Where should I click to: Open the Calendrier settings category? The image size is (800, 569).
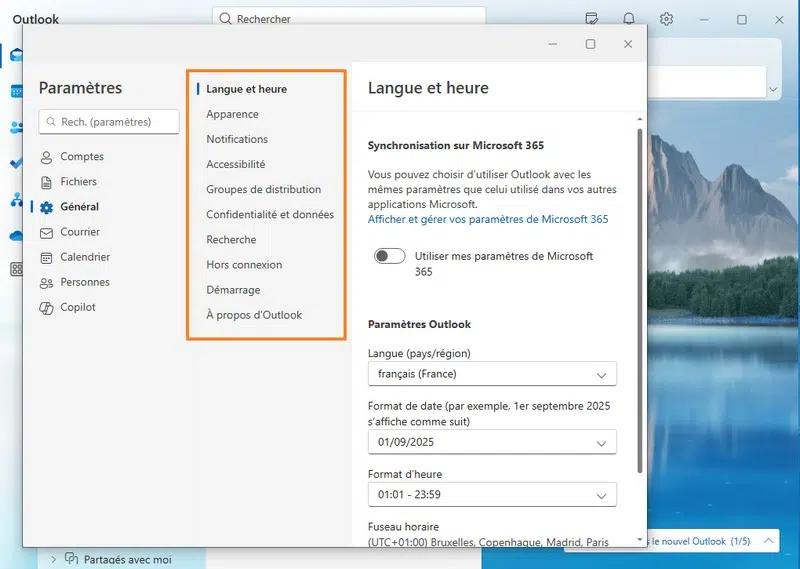pyautogui.click(x=85, y=257)
